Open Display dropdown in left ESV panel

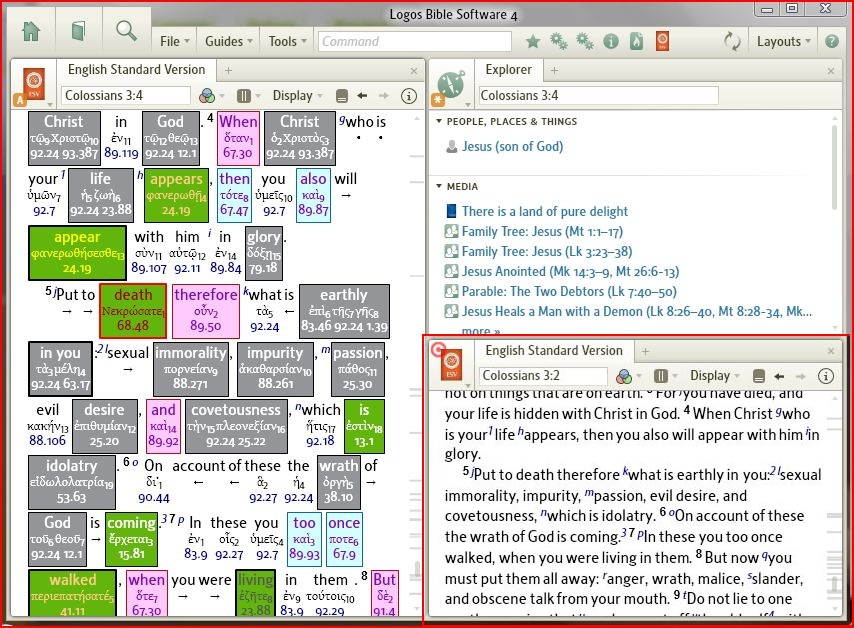coord(297,96)
